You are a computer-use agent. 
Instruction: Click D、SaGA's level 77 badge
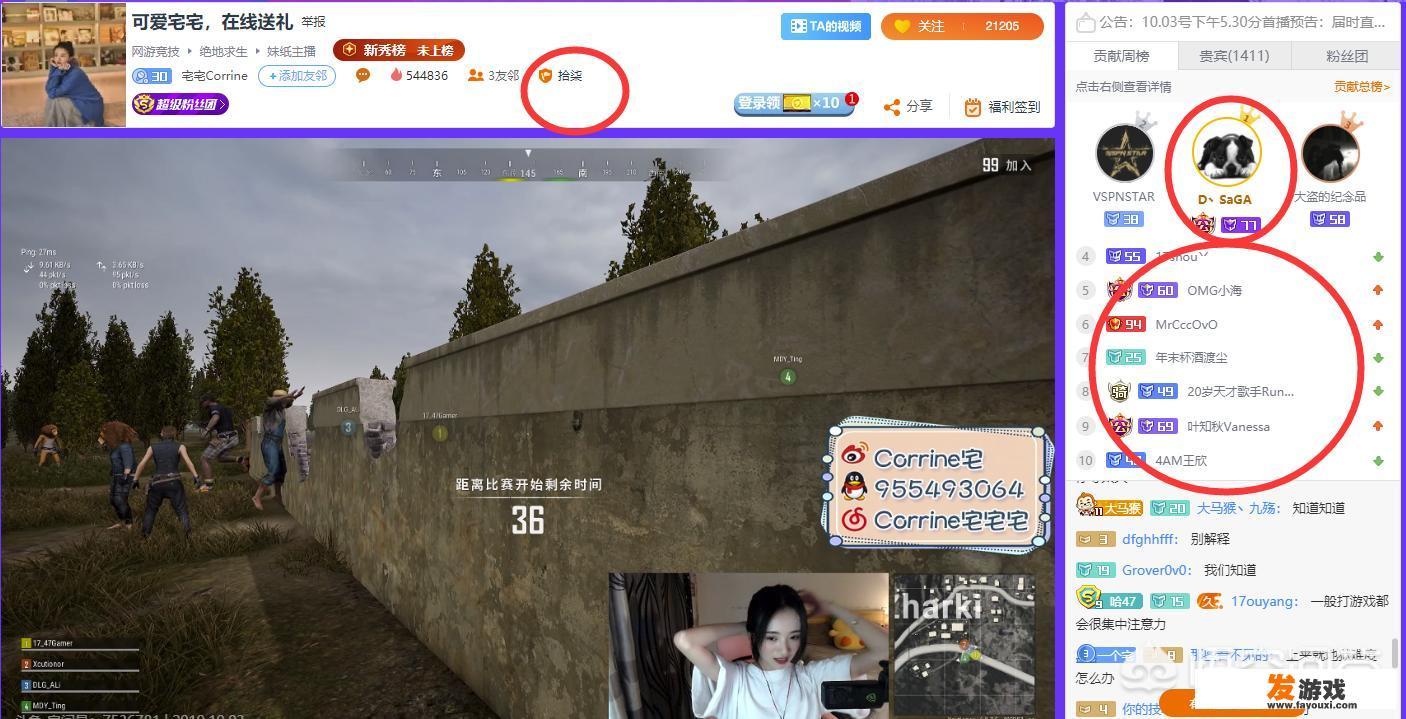pos(1240,225)
